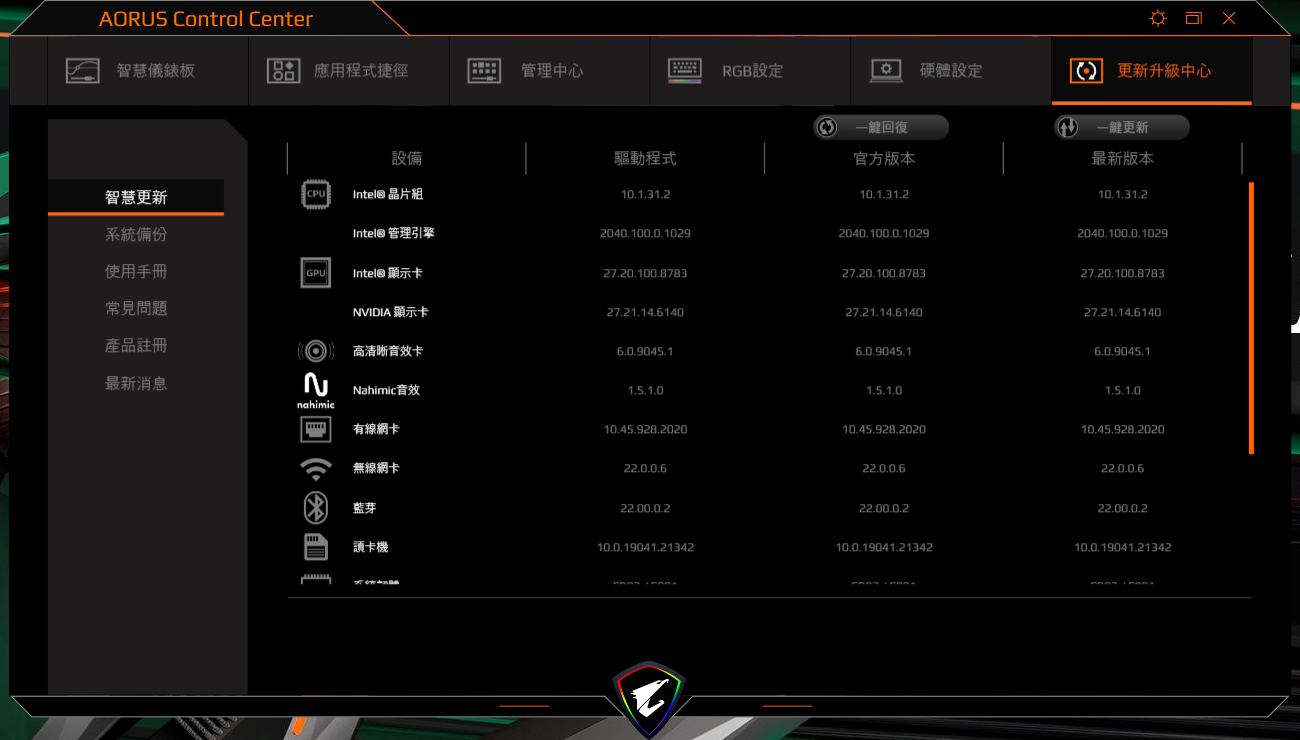Select 智慧更新 in the sidebar
1300x740 pixels.
coord(136,197)
